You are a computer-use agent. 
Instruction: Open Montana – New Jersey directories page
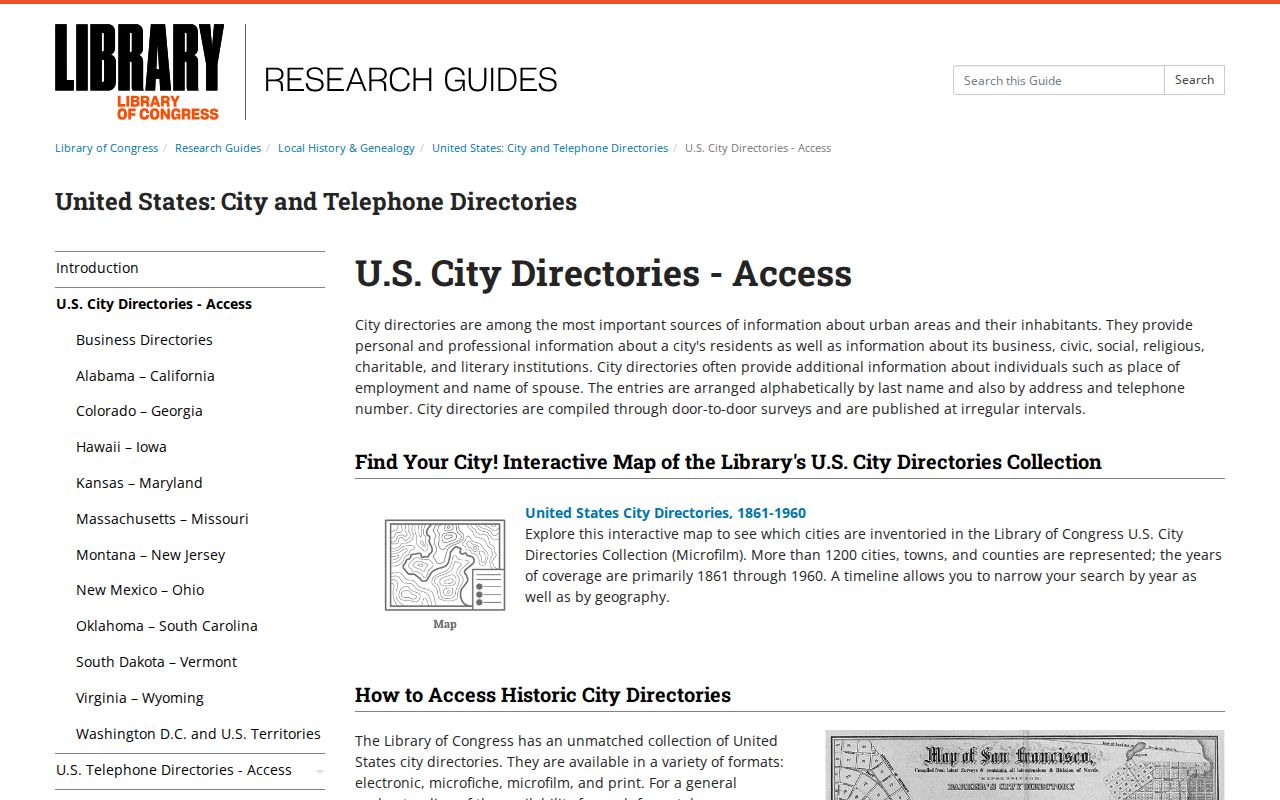150,555
